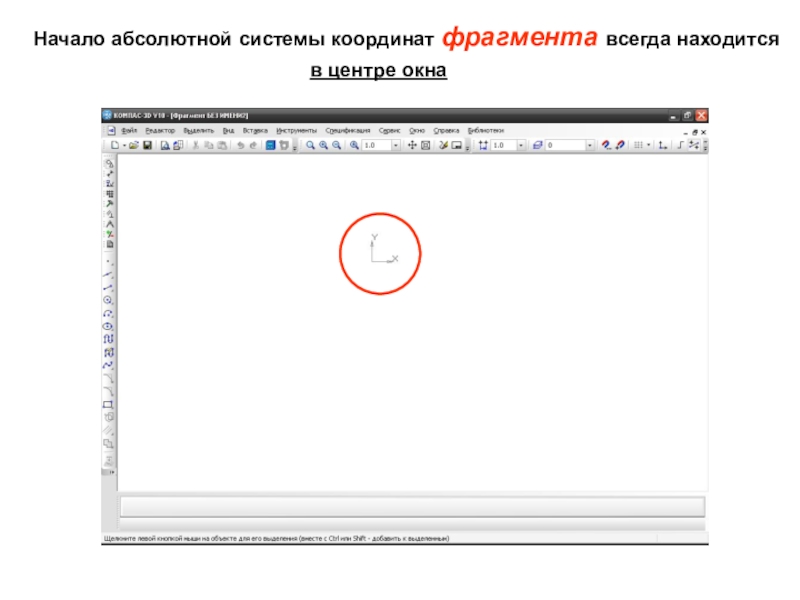Select the Circle tool in the left panel
800x600 pixels.
click(x=109, y=299)
